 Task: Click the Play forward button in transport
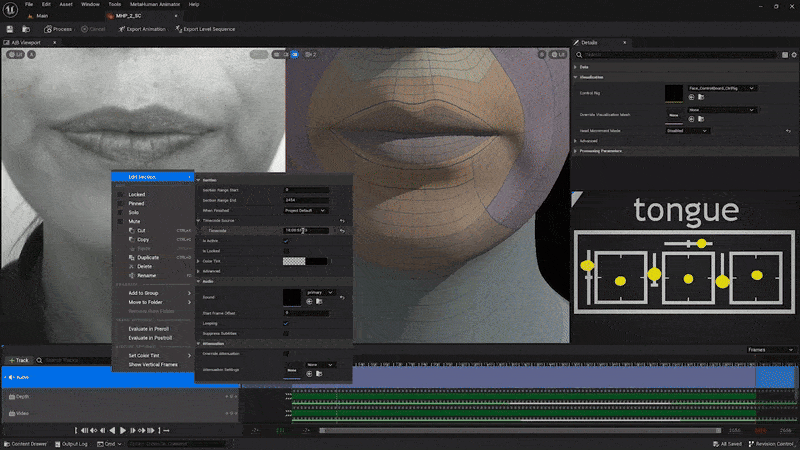(122, 431)
